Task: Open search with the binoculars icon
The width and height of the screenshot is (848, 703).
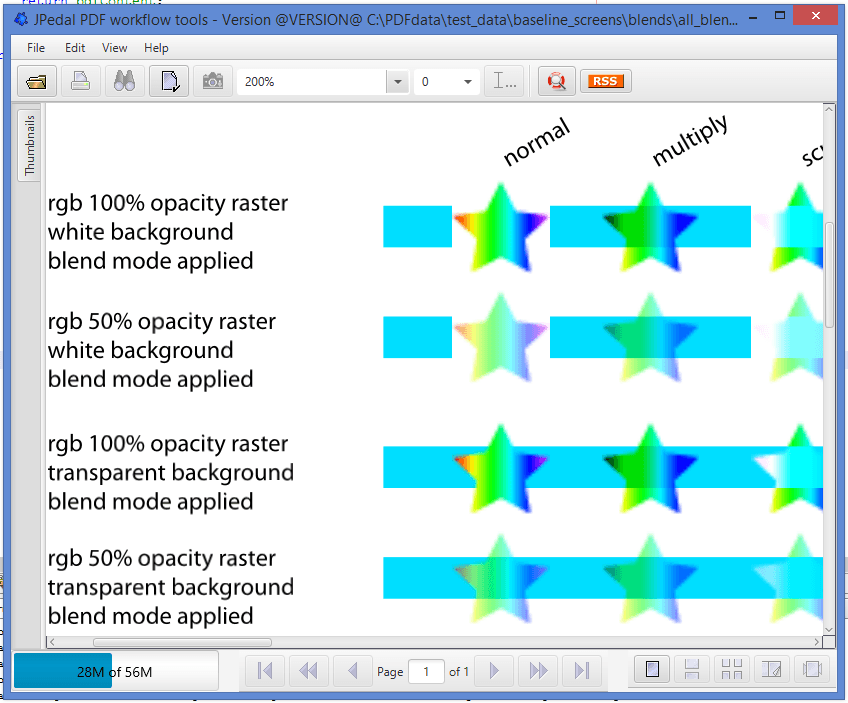Action: (125, 82)
